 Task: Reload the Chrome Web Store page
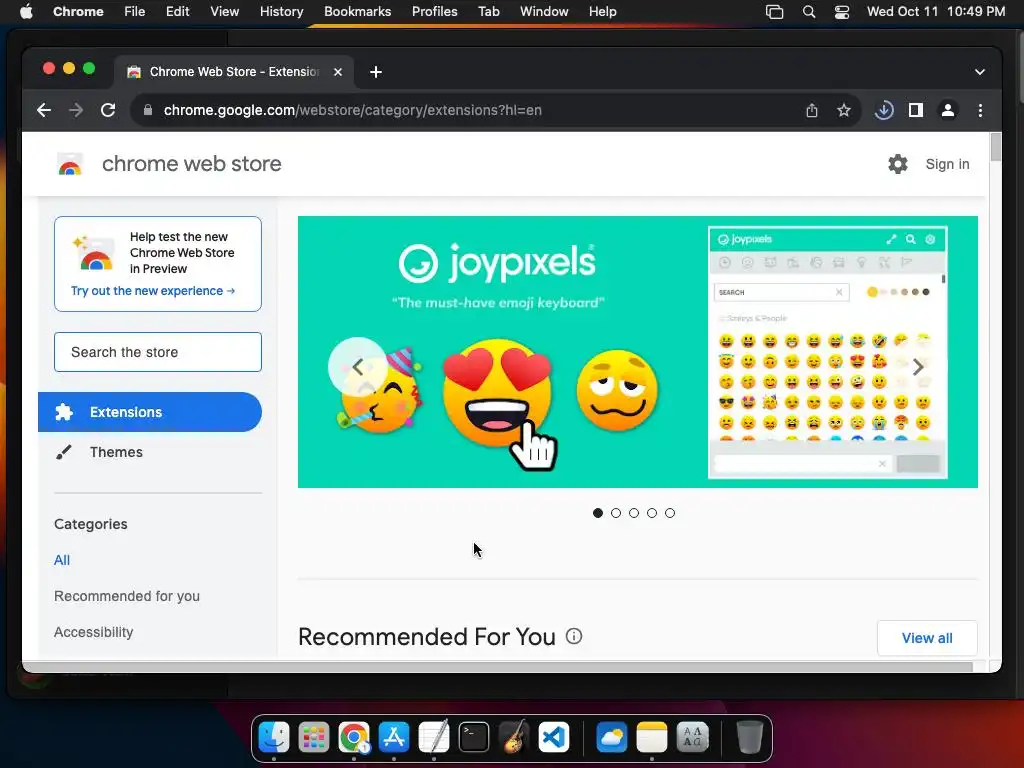point(108,110)
